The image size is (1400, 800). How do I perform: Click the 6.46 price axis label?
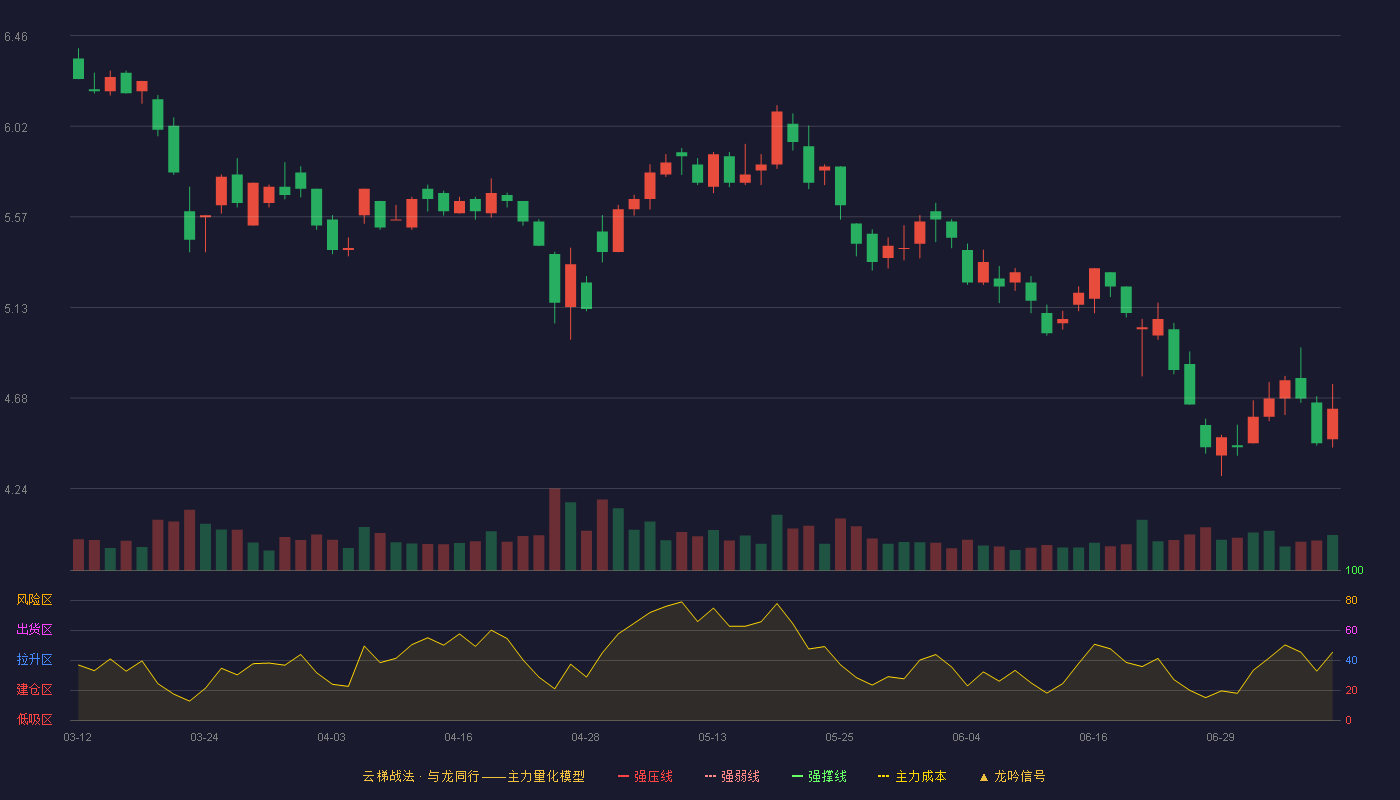point(16,37)
